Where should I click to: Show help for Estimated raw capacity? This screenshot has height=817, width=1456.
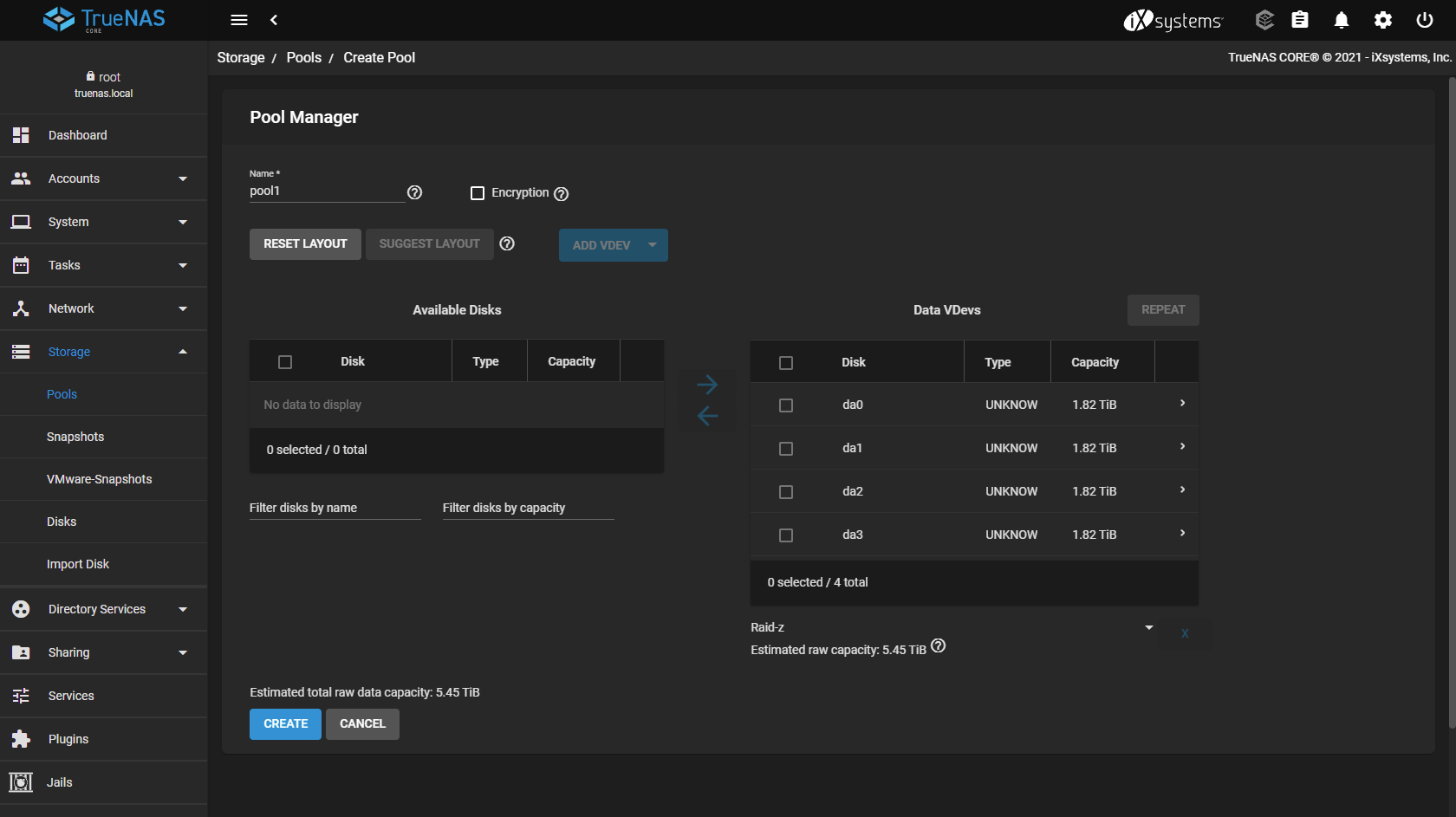[x=939, y=645]
